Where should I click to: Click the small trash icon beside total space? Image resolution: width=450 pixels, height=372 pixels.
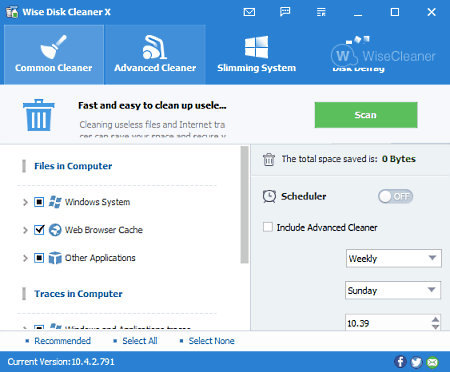[x=269, y=159]
